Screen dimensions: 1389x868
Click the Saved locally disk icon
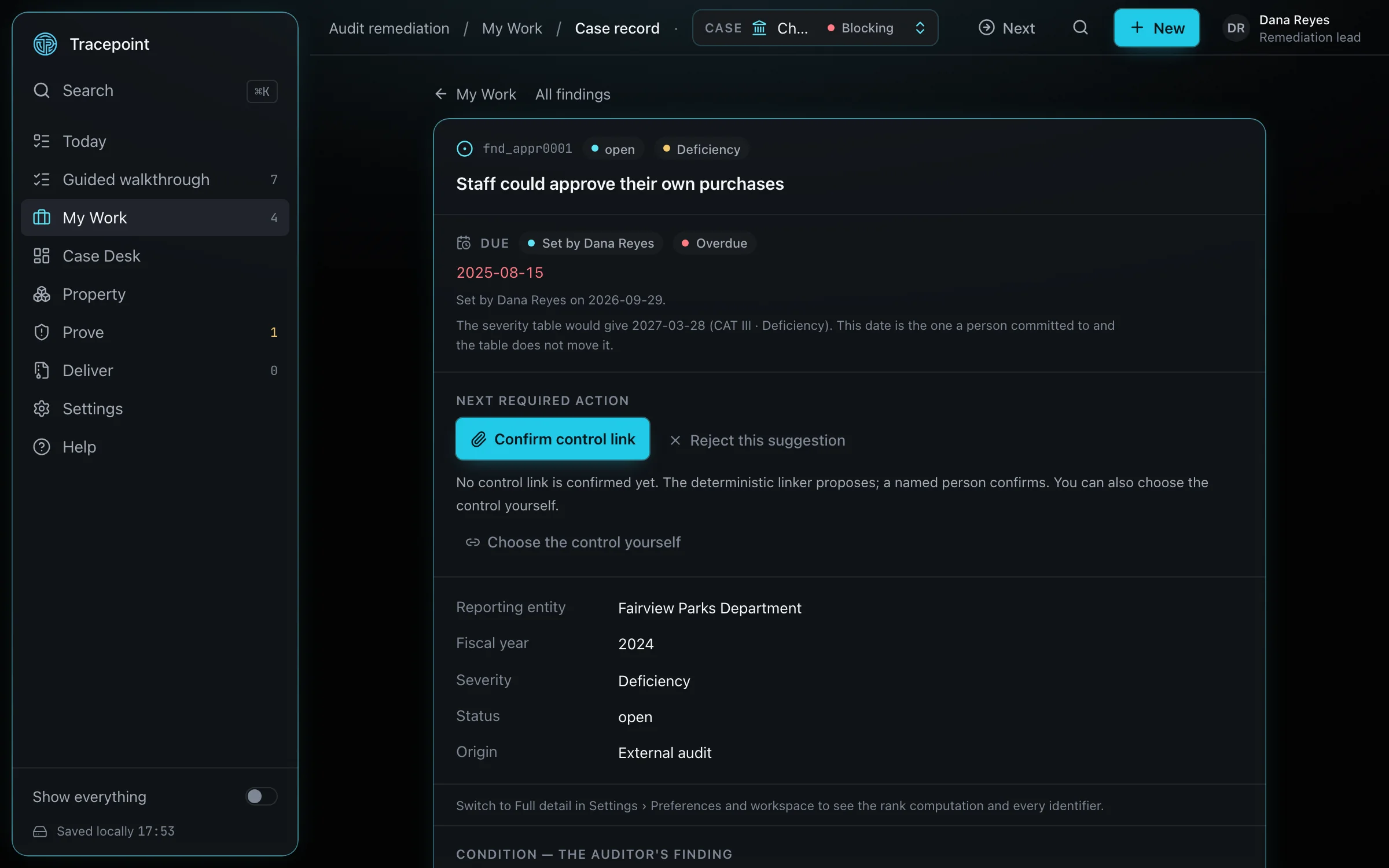pyautogui.click(x=40, y=831)
